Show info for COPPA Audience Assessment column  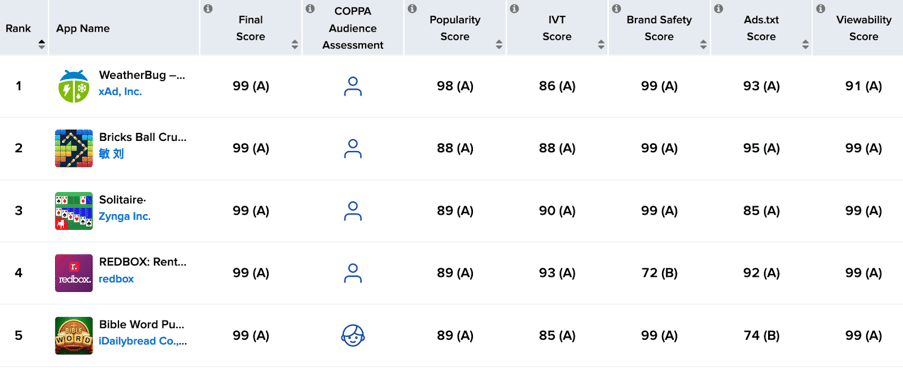[310, 9]
